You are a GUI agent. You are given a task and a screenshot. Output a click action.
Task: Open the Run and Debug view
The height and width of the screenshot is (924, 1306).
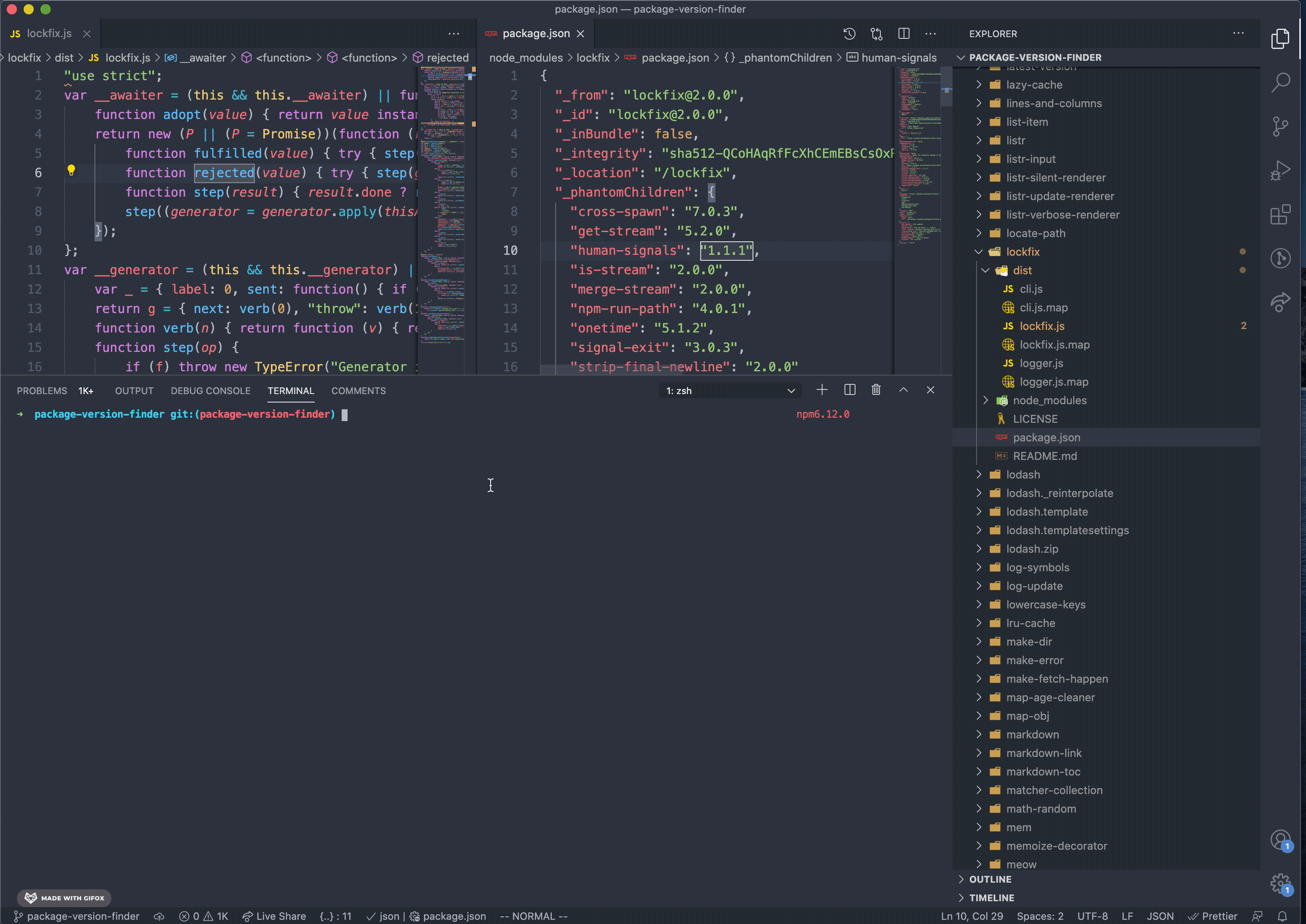coord(1280,171)
